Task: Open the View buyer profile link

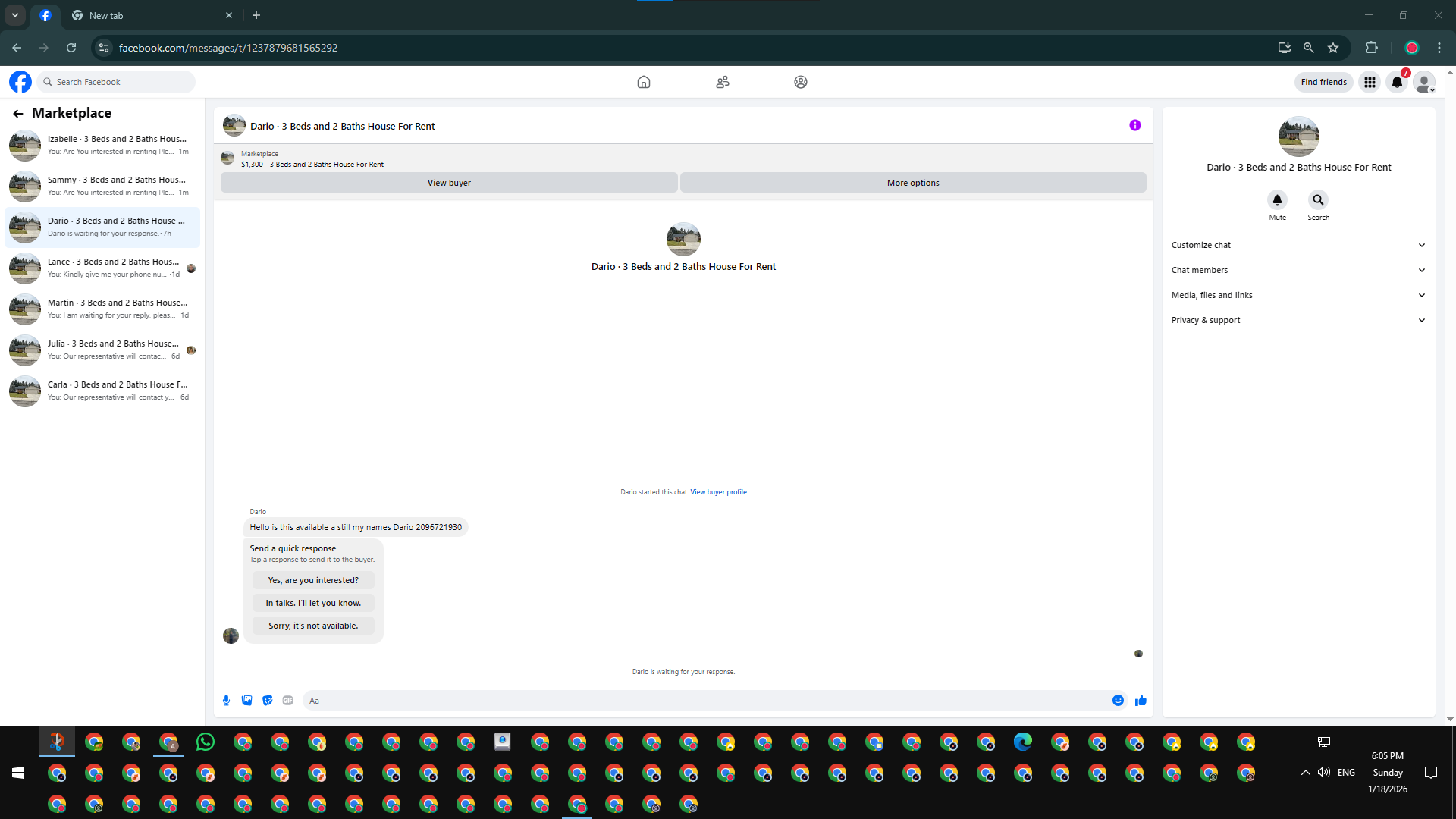Action: pos(718,492)
